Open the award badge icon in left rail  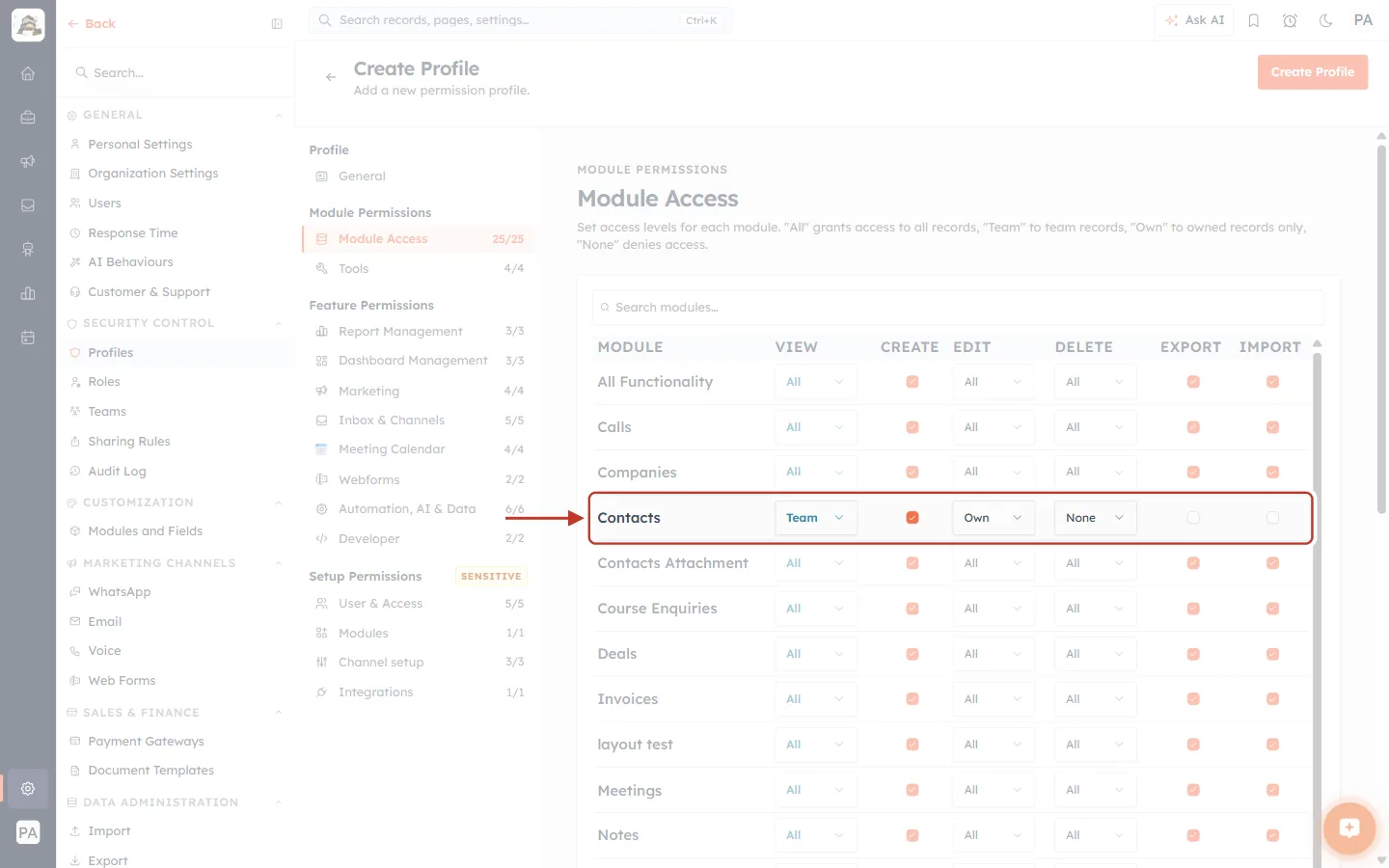click(x=28, y=249)
